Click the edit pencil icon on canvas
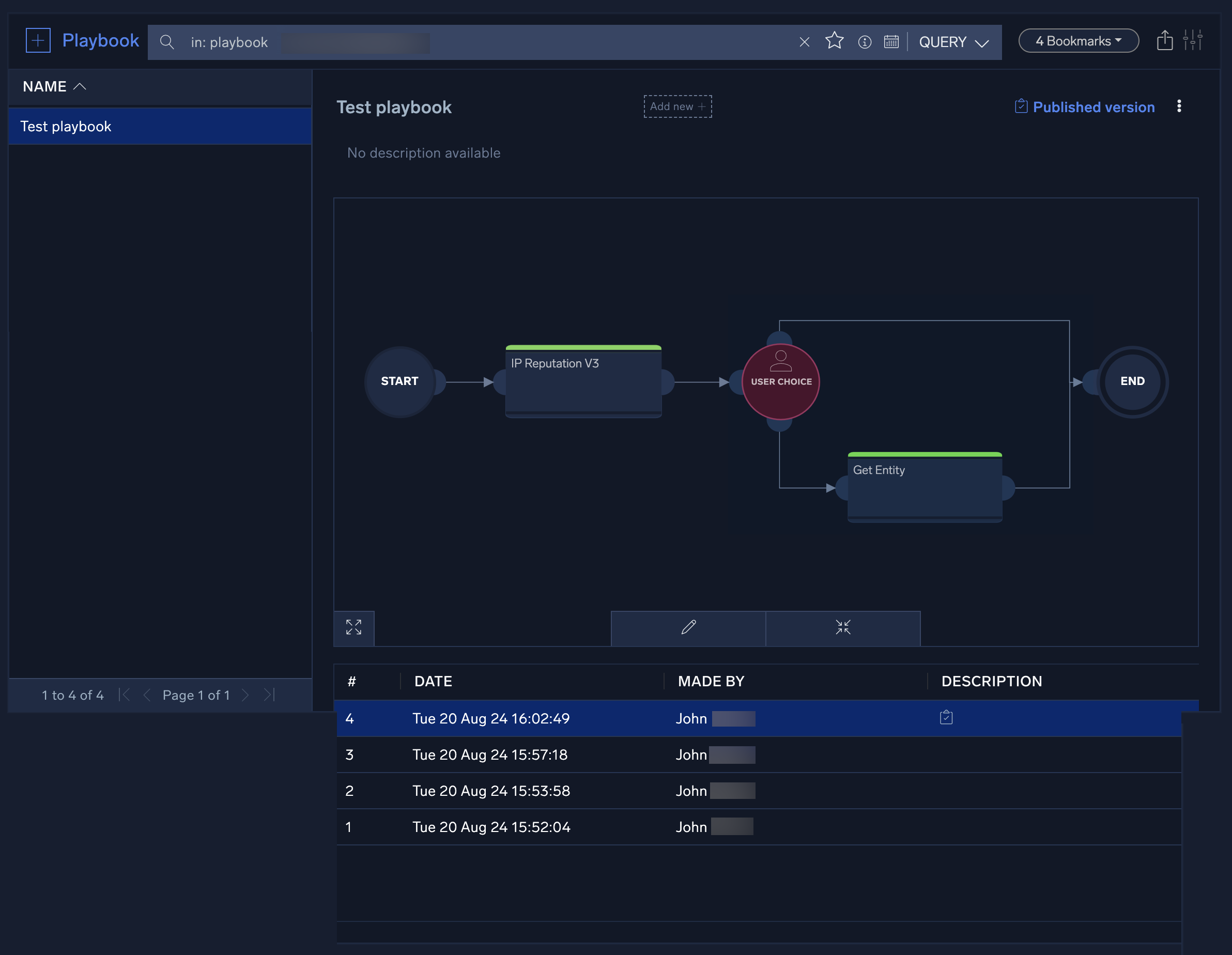Viewport: 1232px width, 955px height. coord(688,627)
